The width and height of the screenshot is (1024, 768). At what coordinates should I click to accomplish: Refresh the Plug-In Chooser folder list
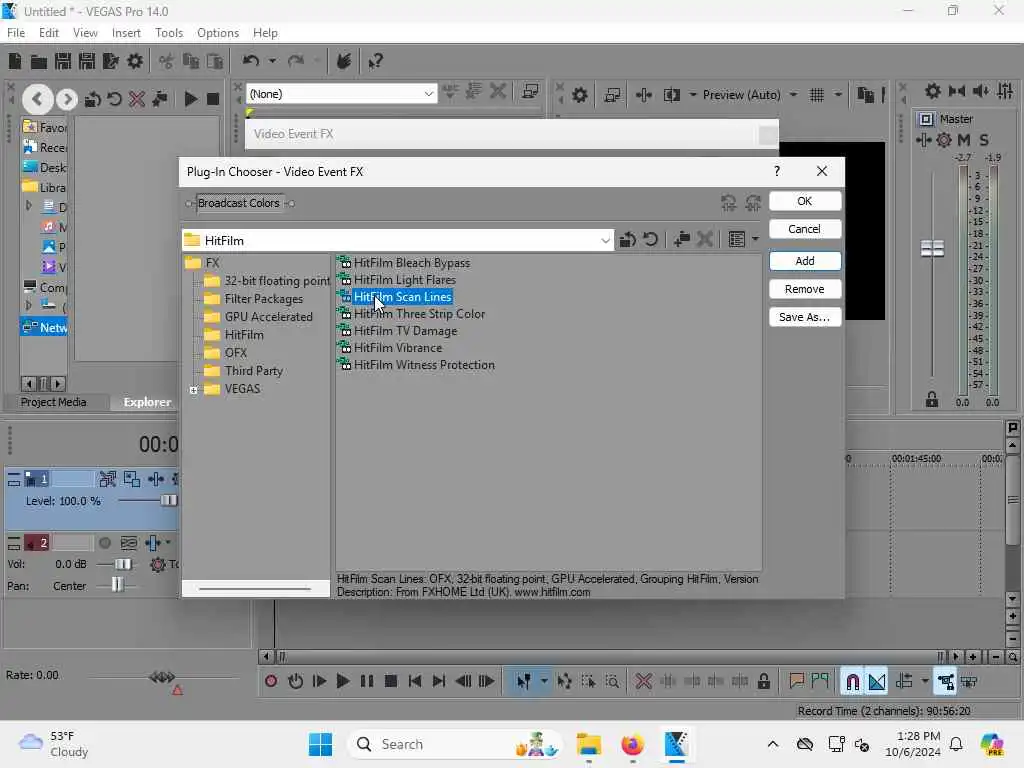(x=650, y=240)
